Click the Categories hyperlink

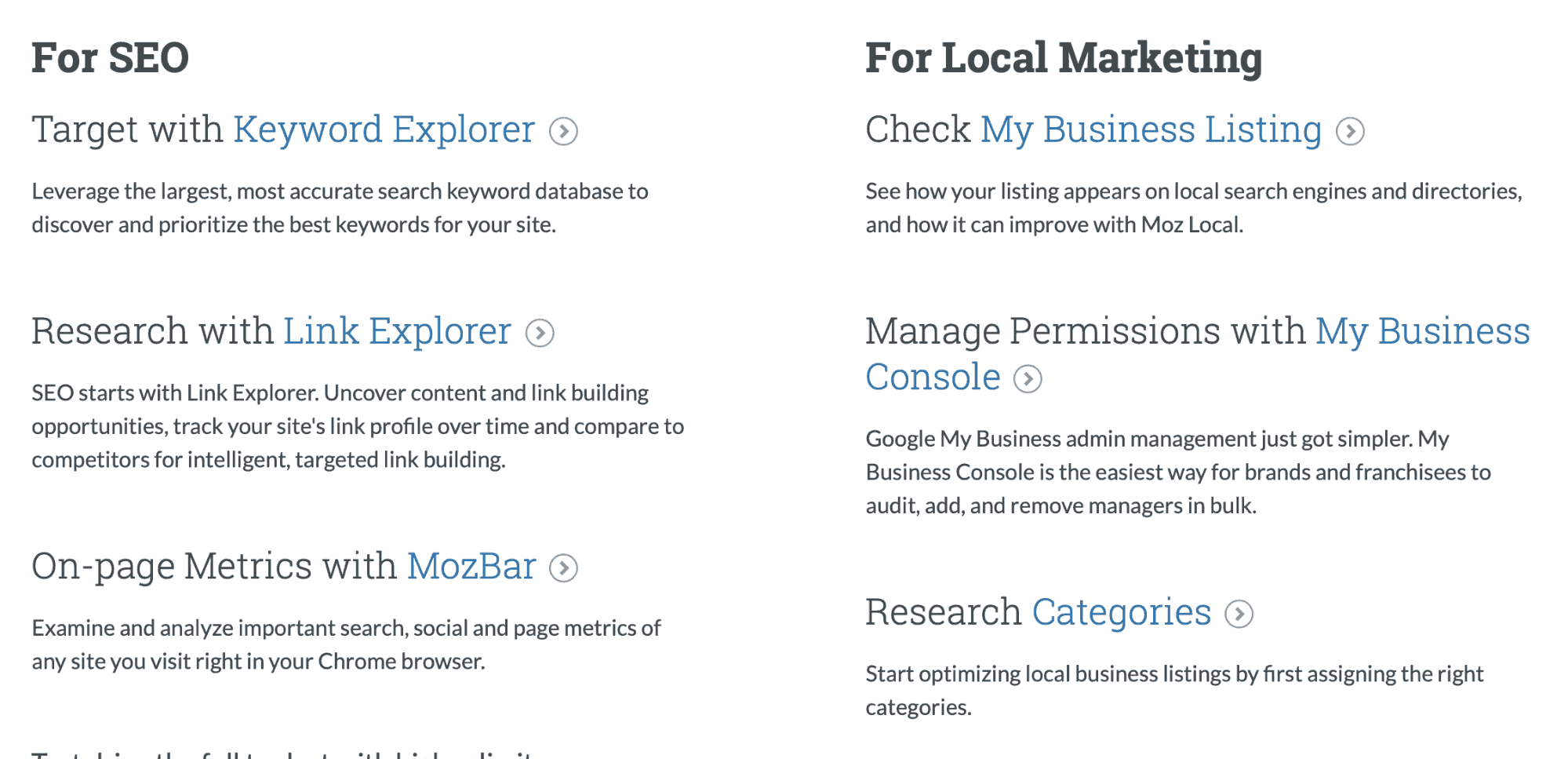pos(1122,611)
